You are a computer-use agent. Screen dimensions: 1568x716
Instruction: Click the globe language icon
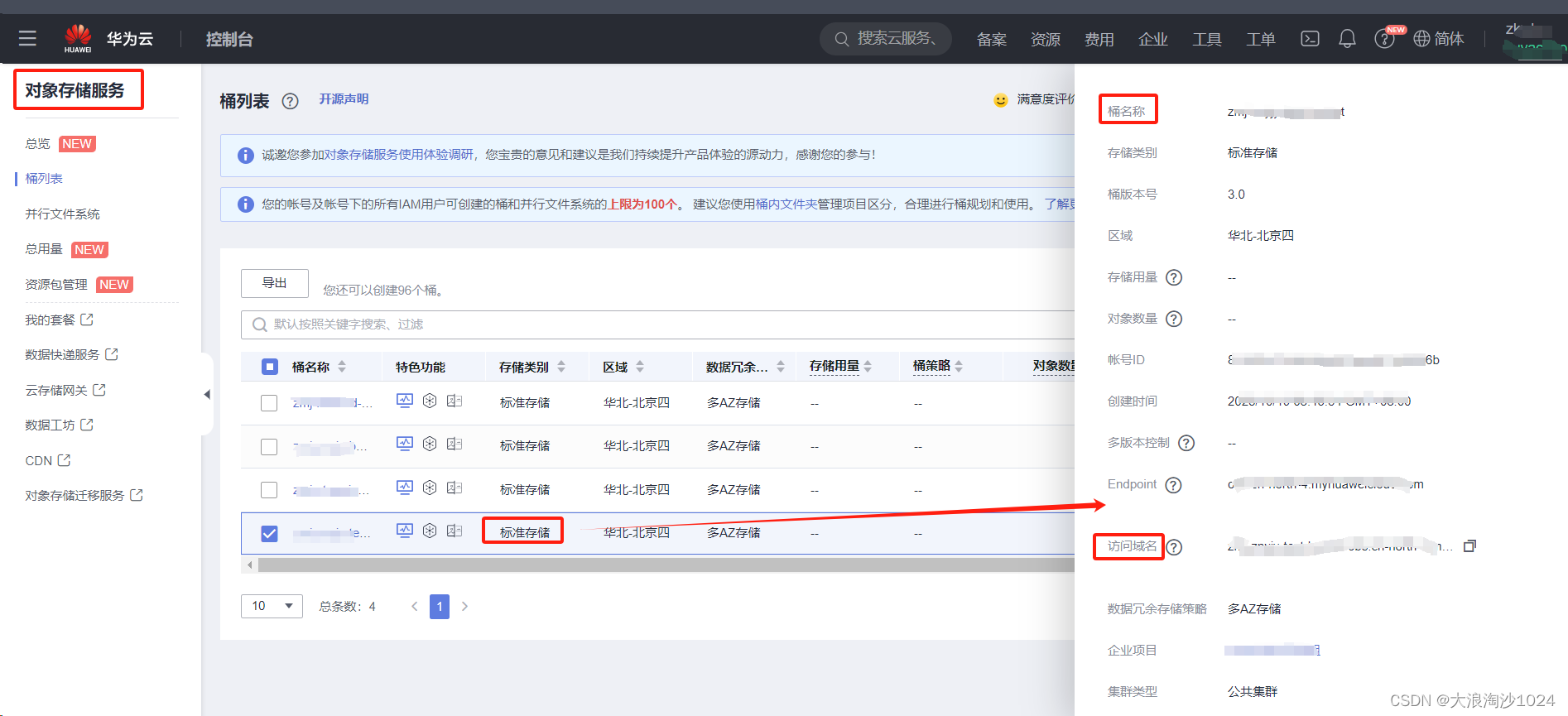pos(1421,39)
